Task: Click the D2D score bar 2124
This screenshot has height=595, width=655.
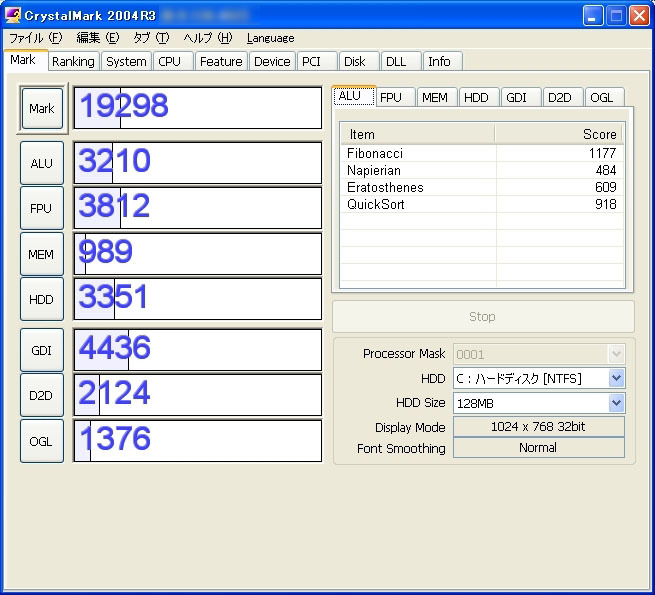Action: click(198, 395)
